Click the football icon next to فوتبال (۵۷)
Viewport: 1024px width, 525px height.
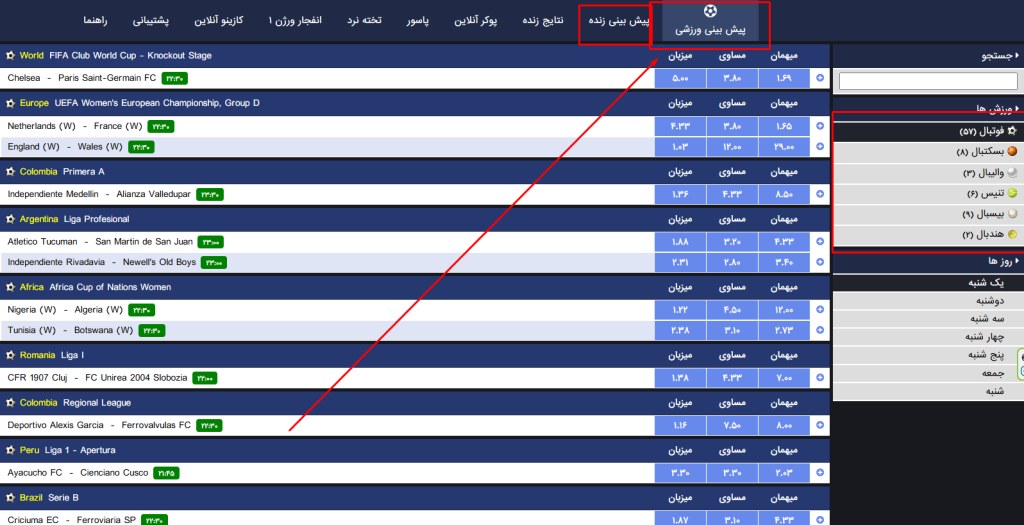pos(1012,131)
